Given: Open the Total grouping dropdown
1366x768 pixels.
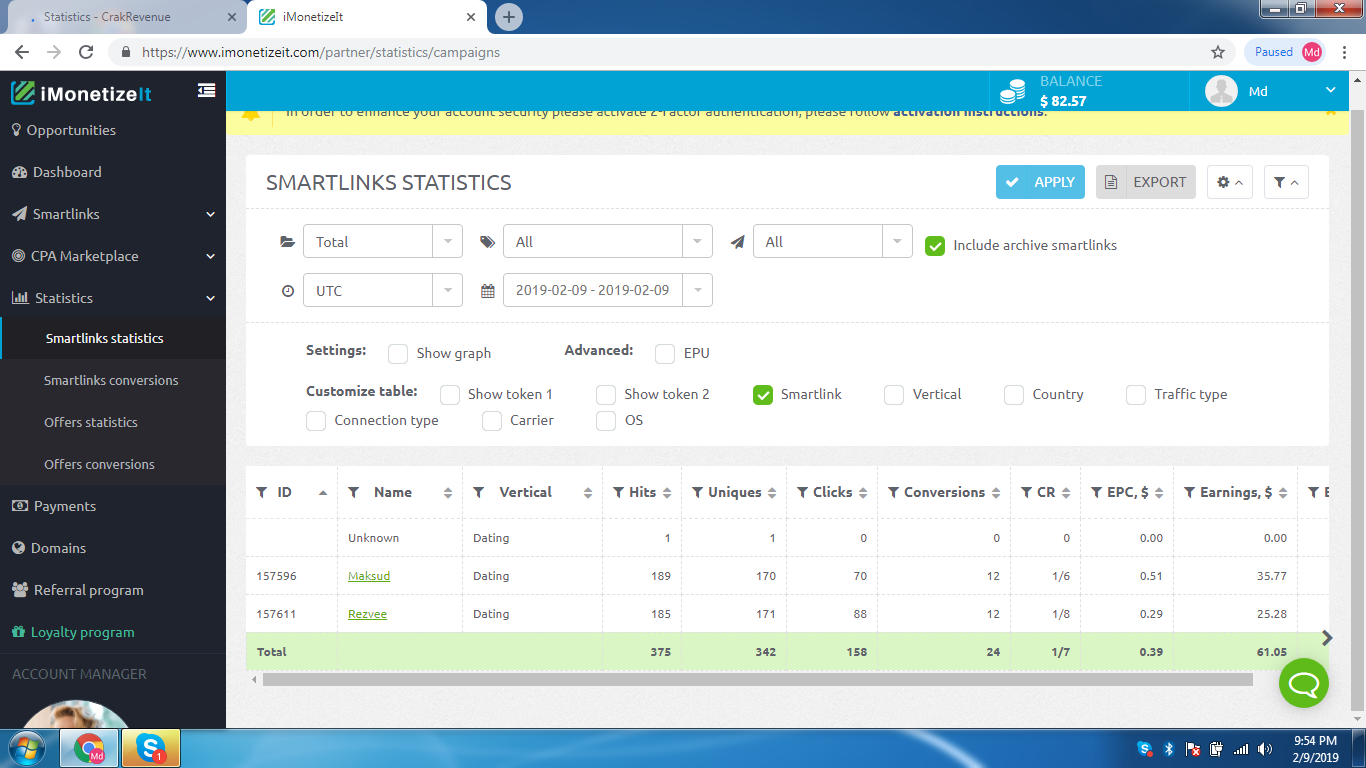Looking at the screenshot, I should click(x=383, y=241).
